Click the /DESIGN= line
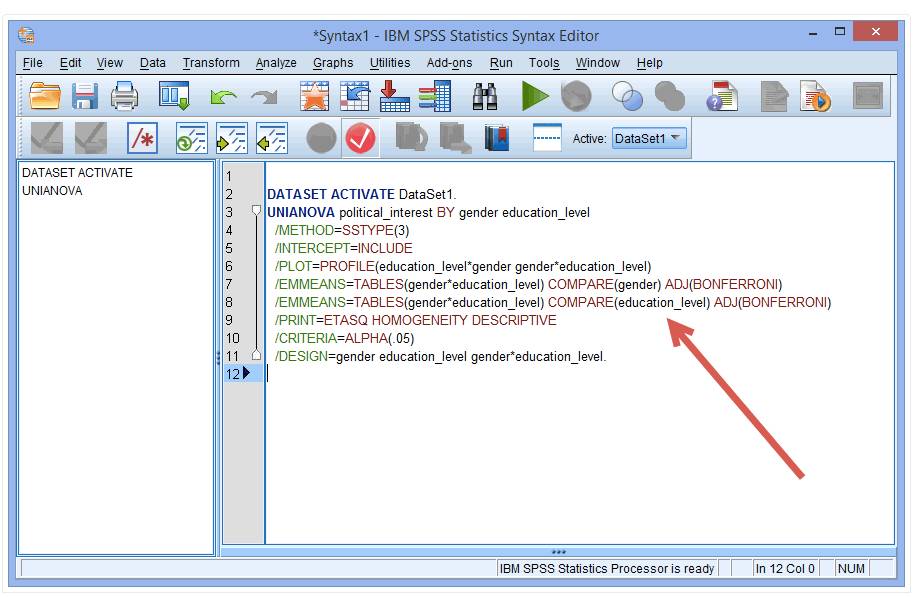The height and width of the screenshot is (597, 919). pos(440,356)
